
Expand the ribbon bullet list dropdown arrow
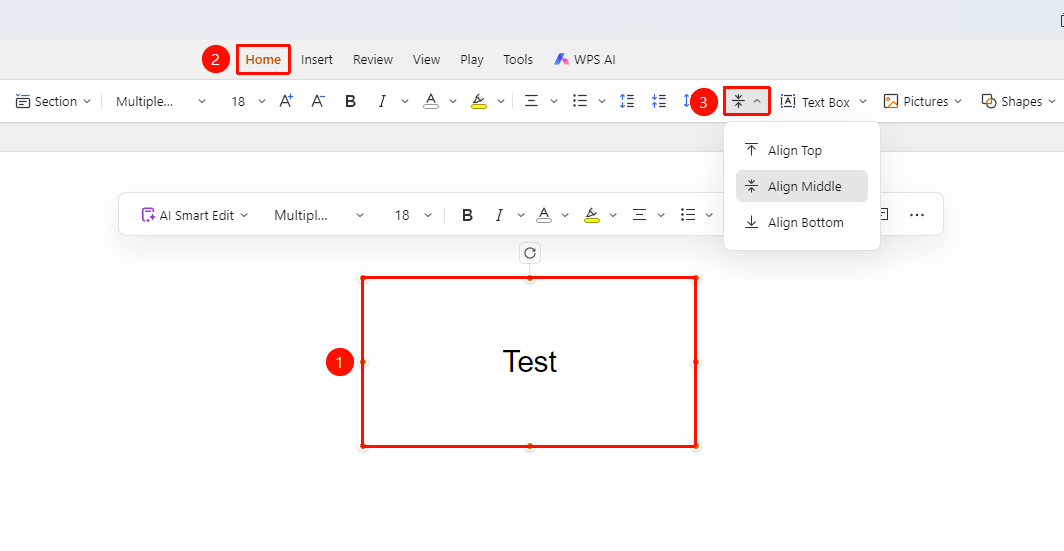pyautogui.click(x=602, y=101)
